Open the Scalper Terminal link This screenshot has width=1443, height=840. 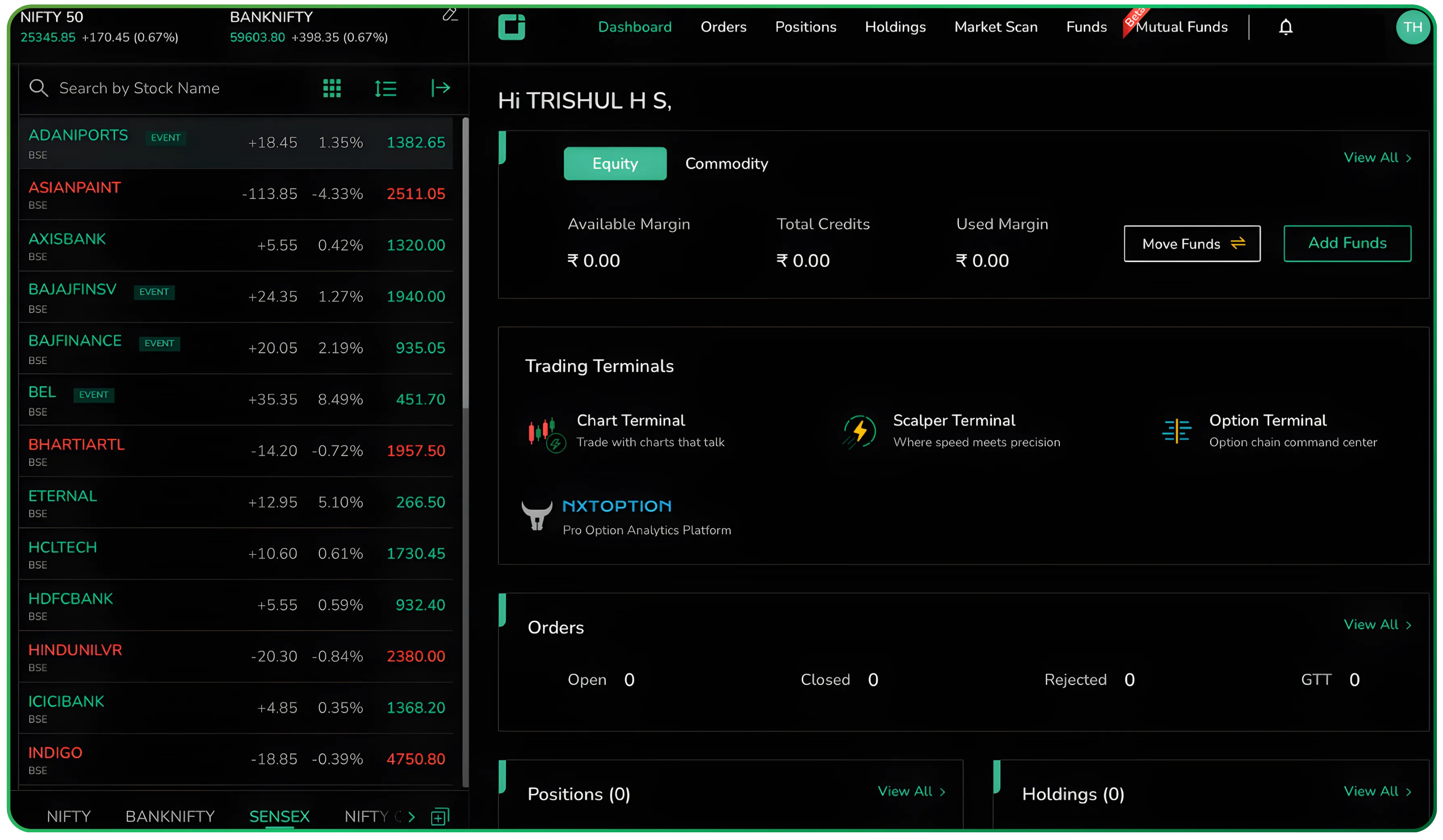click(x=954, y=421)
